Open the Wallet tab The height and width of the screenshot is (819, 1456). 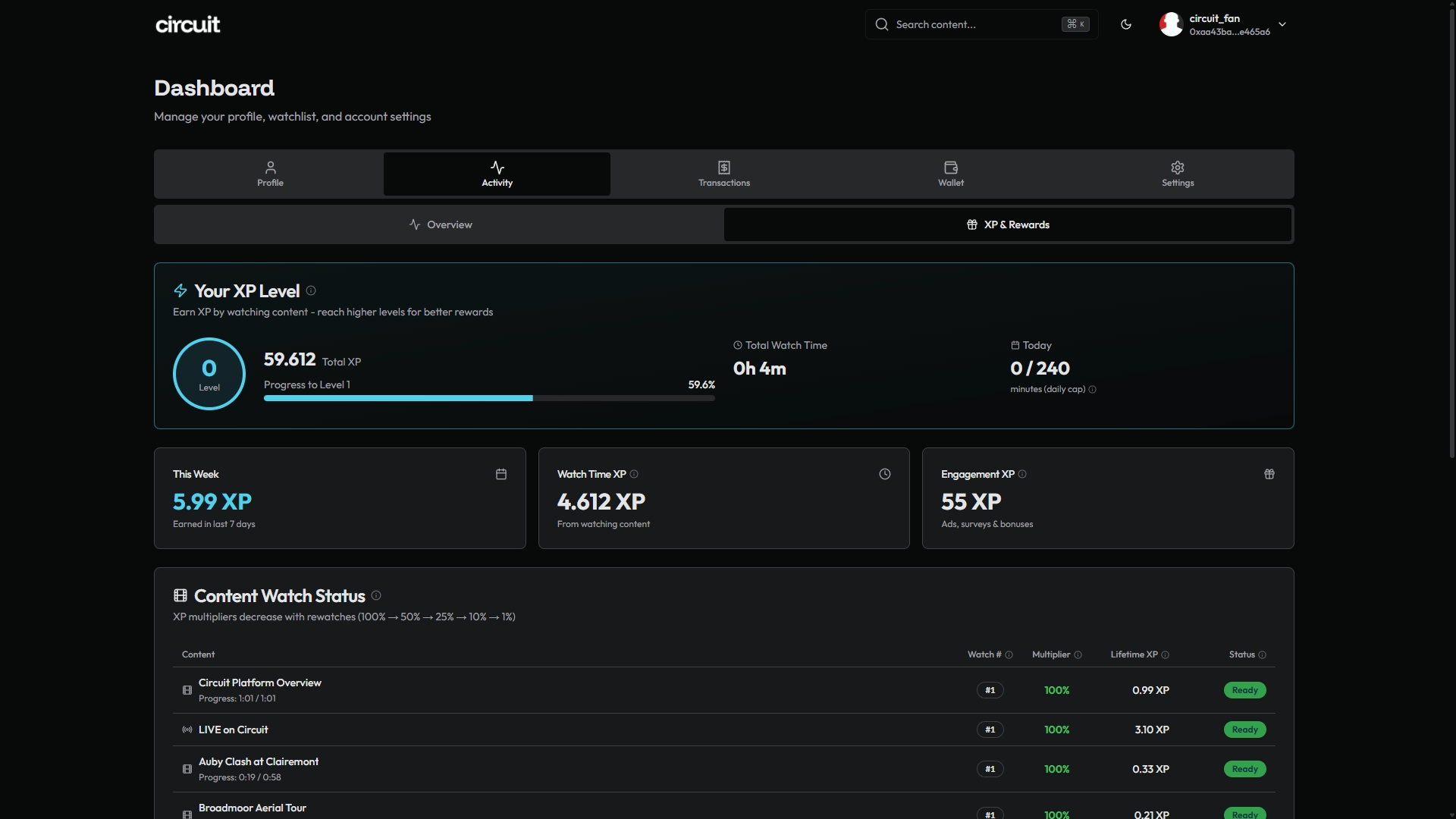(x=950, y=174)
